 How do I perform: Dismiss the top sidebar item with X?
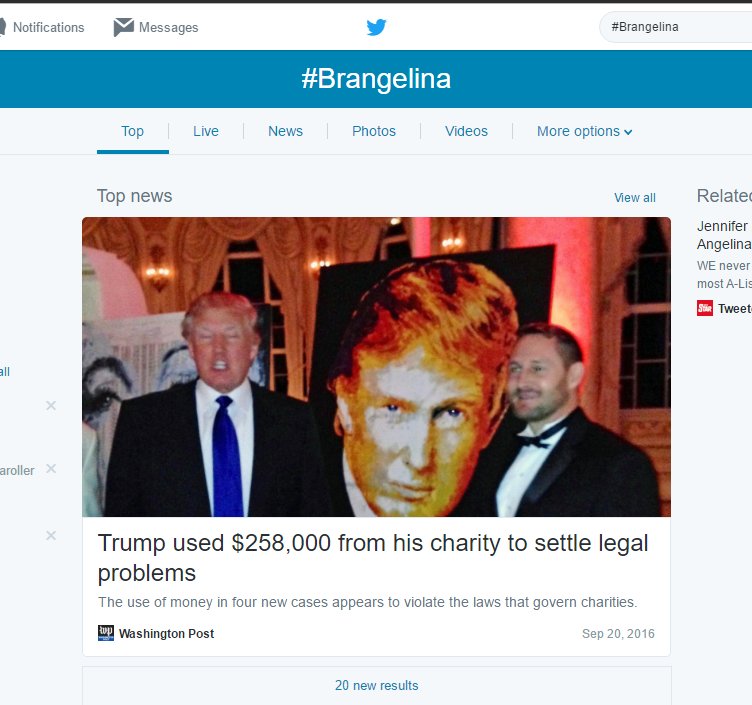coord(51,406)
